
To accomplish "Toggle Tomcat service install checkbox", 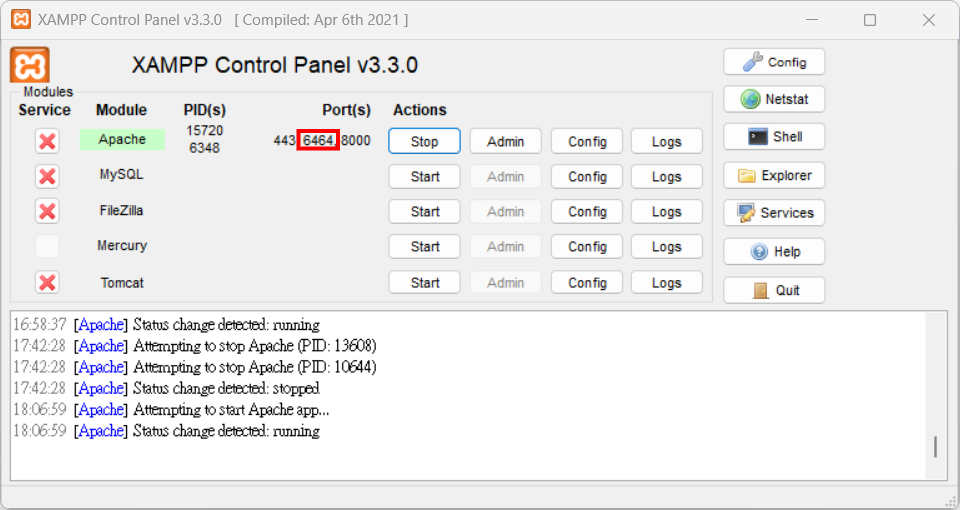I will (47, 283).
